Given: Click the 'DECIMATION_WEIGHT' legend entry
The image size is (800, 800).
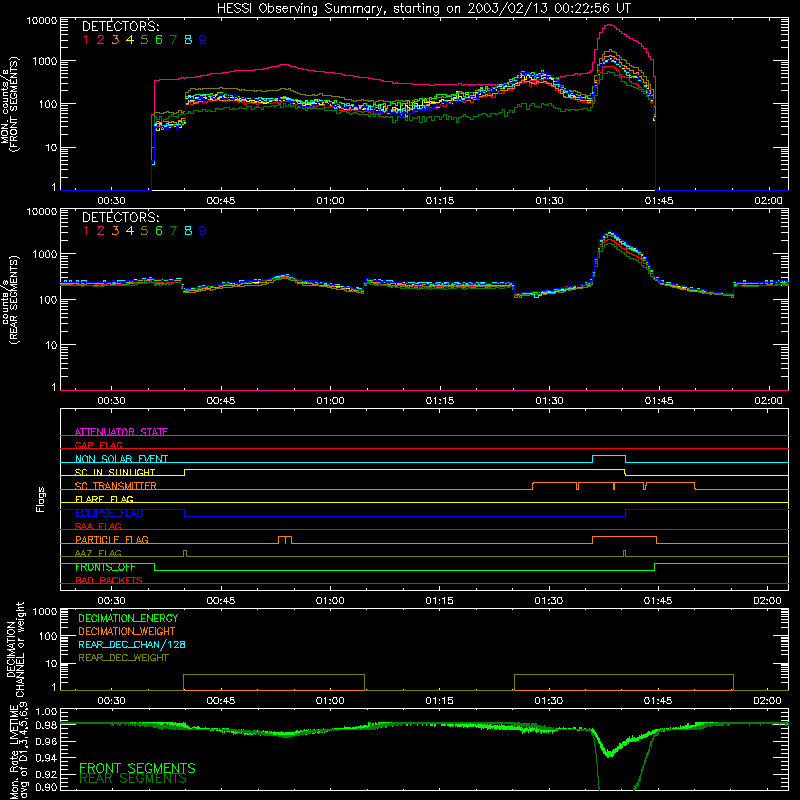Looking at the screenshot, I should (127, 632).
